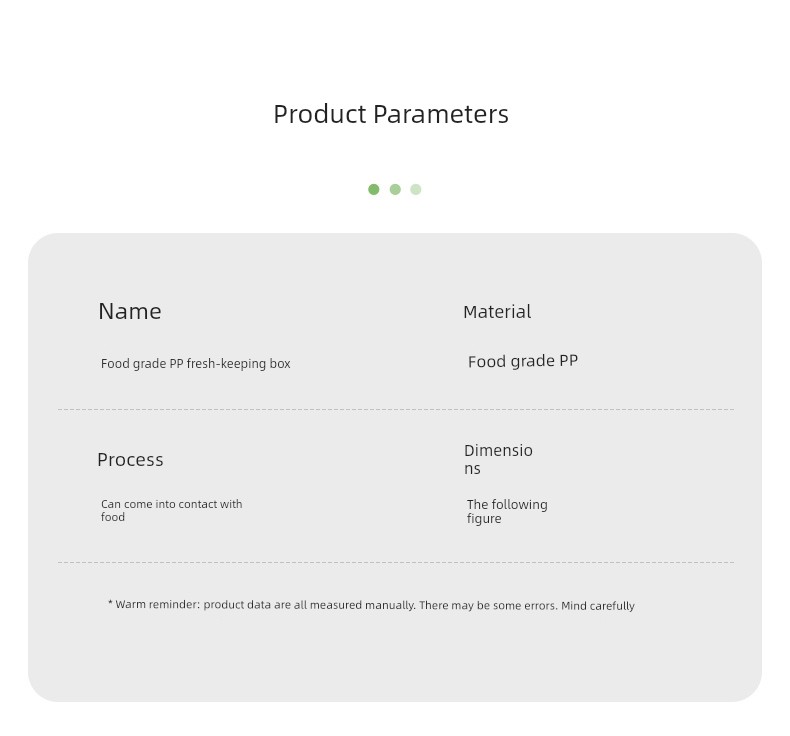Click the Dimensions label
The height and width of the screenshot is (736, 790).
(498, 459)
